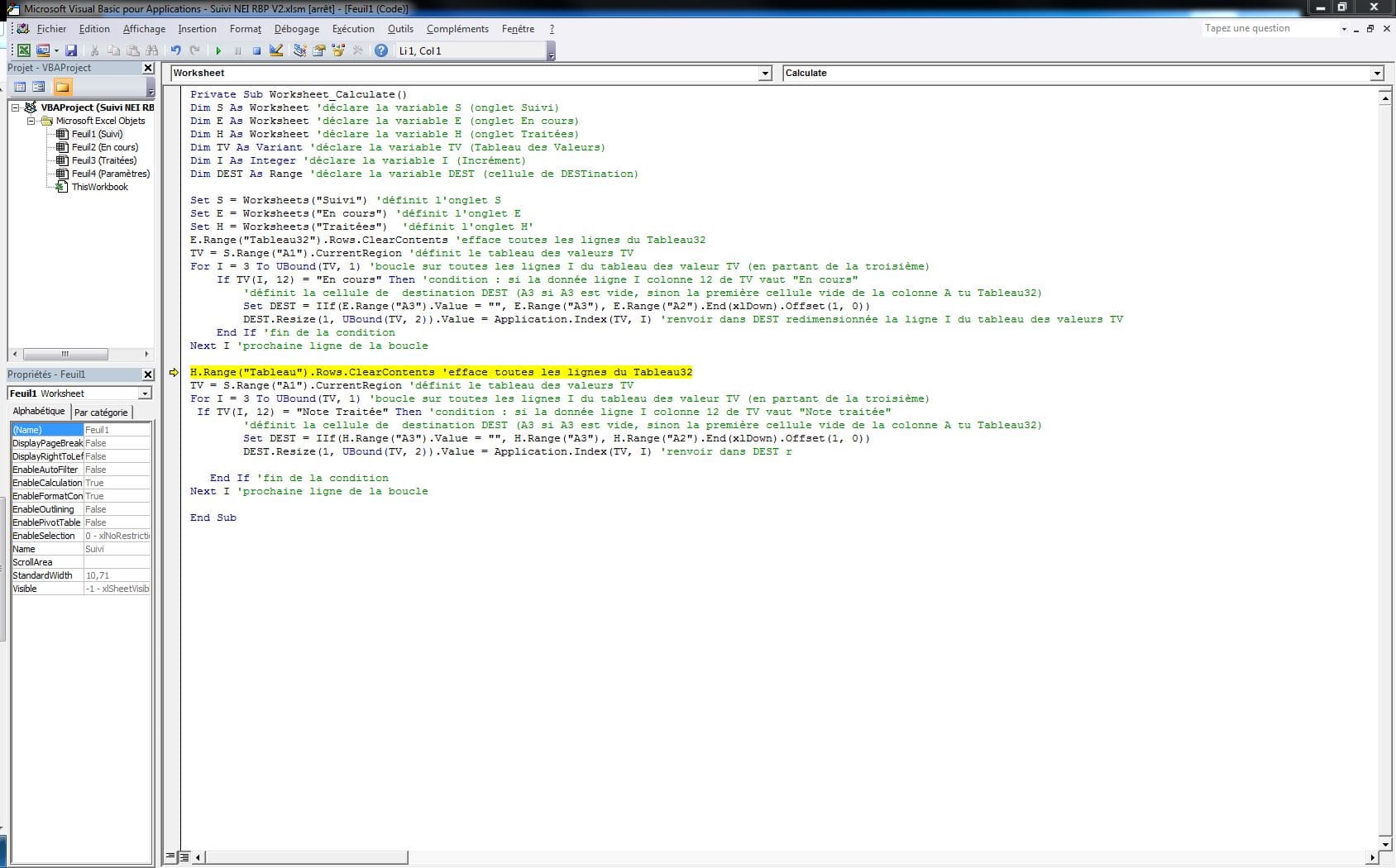The image size is (1396, 868).
Task: Select Feuil3 (Traitées) in project tree
Action: [x=103, y=160]
